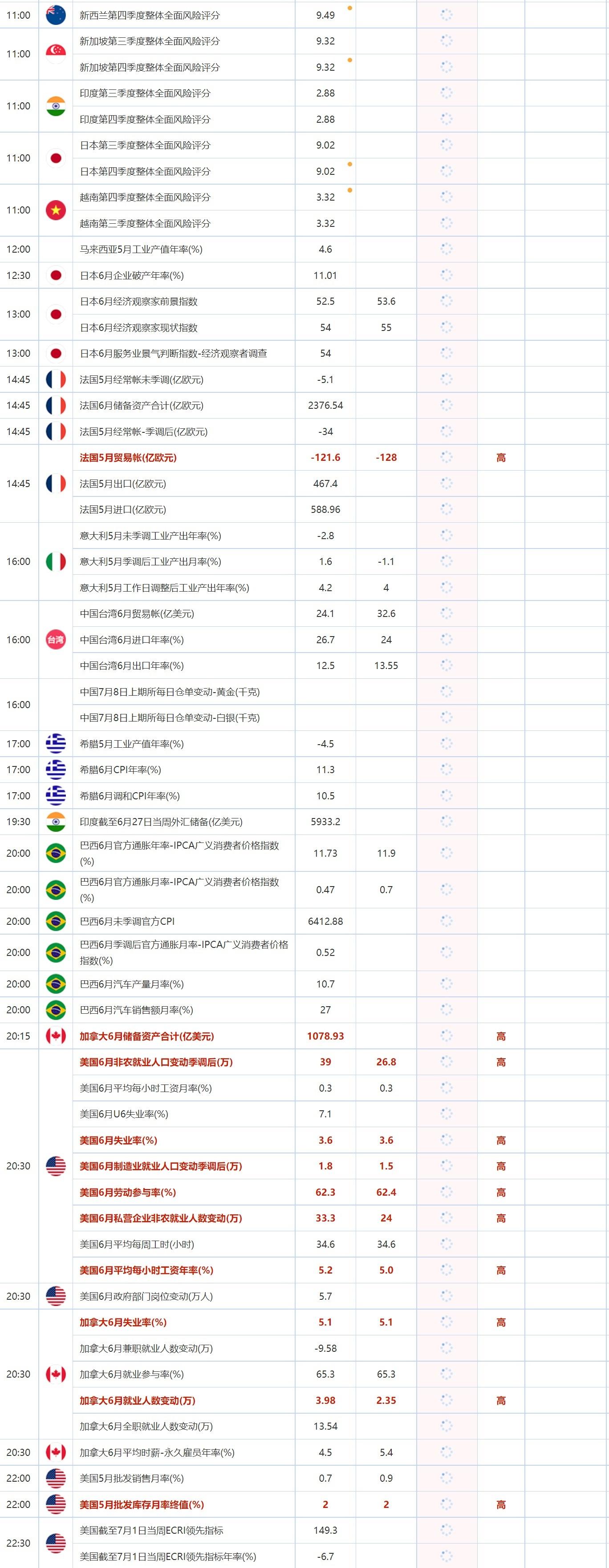Click the US flag beside the 美国6月失业率 group
The image size is (609, 1568).
(55, 1165)
